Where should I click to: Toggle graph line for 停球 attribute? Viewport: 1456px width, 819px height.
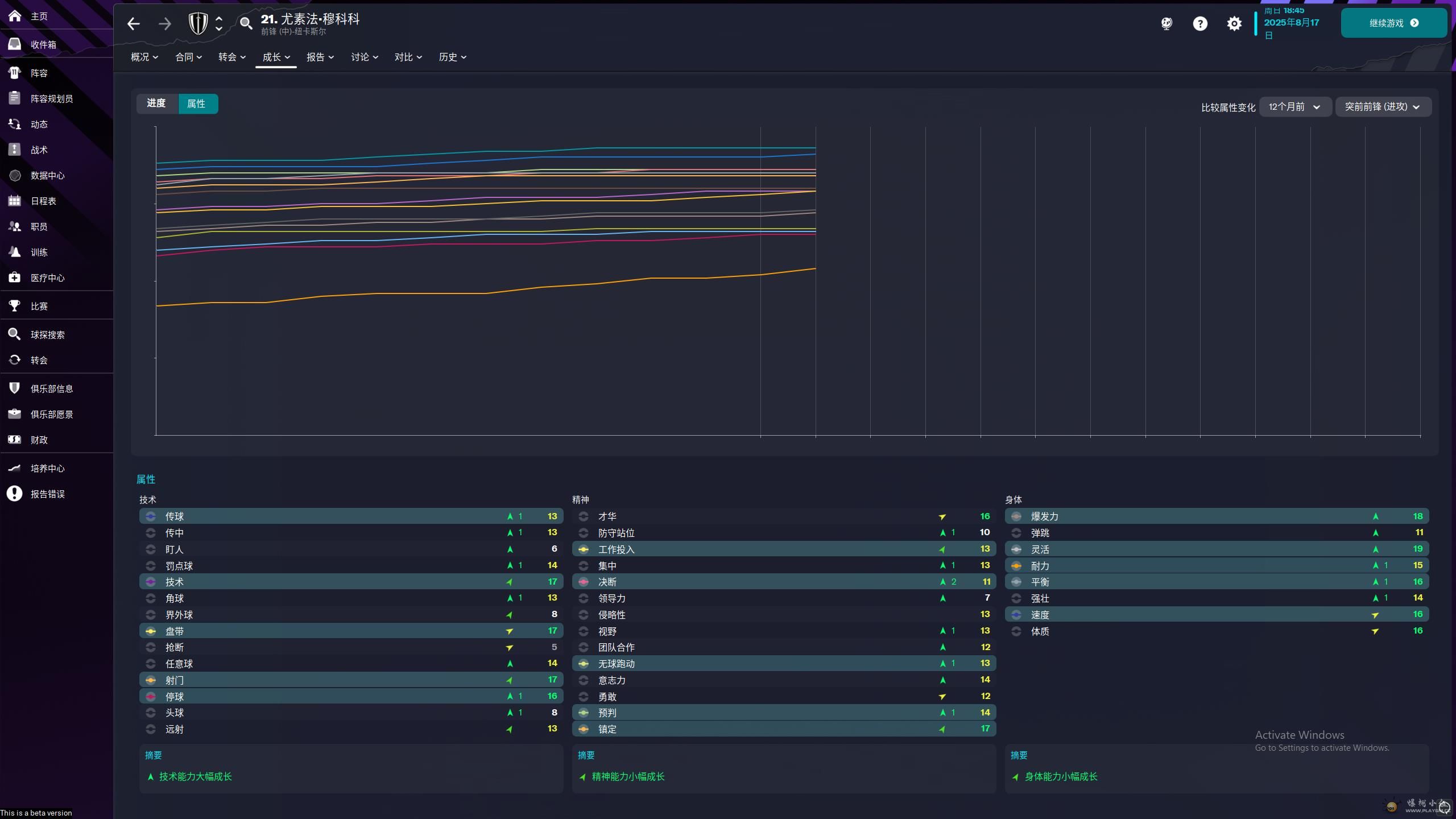point(151,697)
